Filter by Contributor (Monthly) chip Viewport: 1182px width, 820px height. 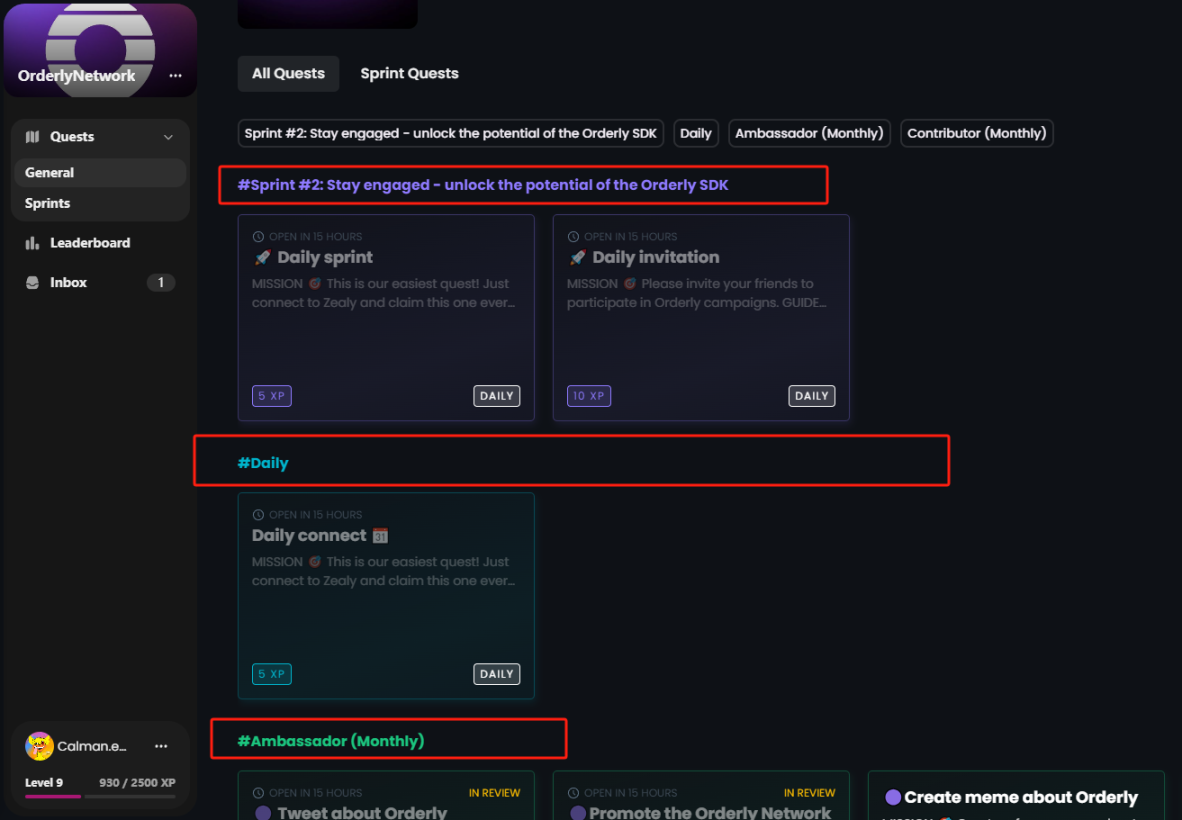[976, 133]
